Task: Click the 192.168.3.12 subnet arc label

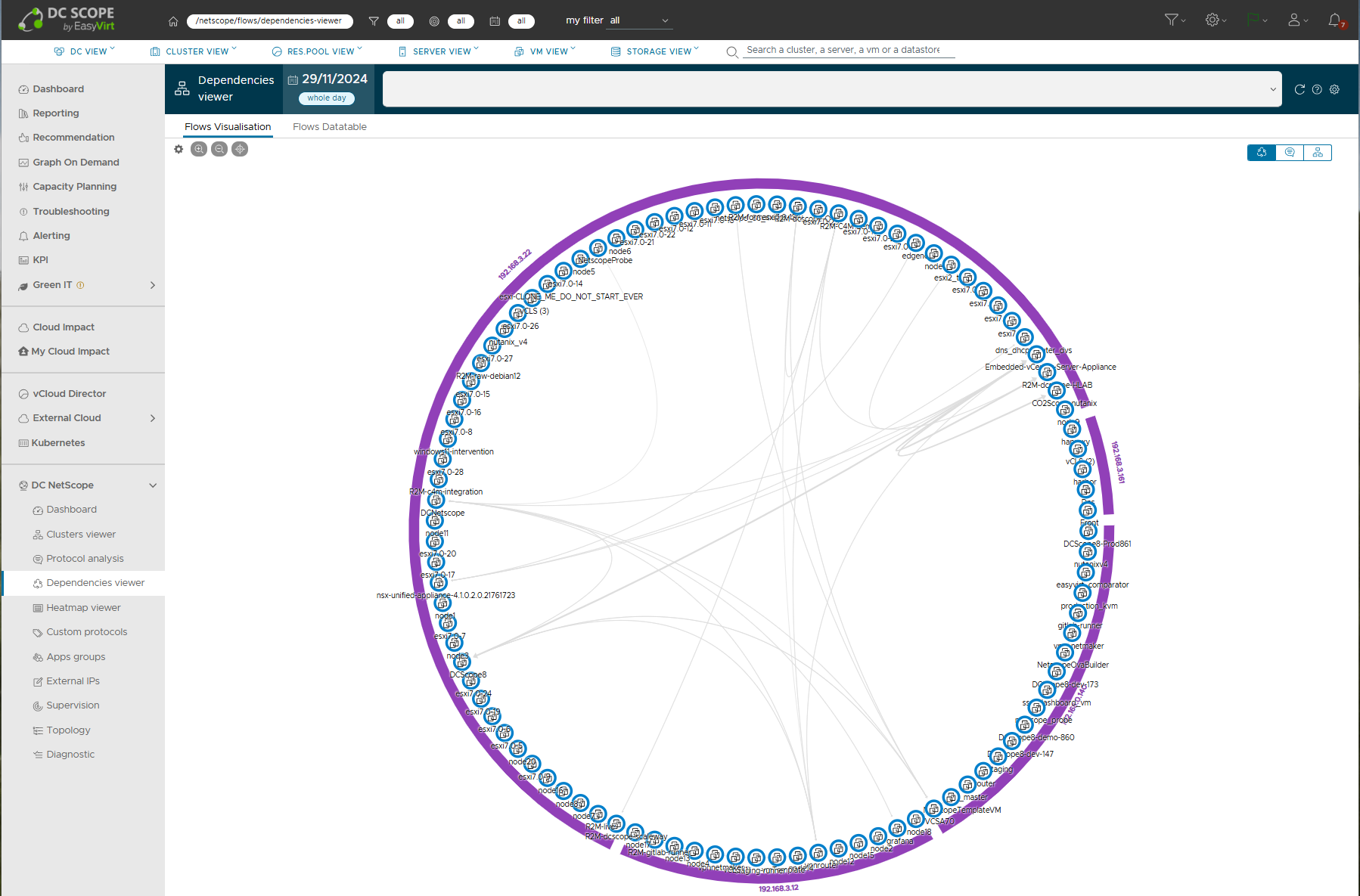Action: (x=778, y=888)
